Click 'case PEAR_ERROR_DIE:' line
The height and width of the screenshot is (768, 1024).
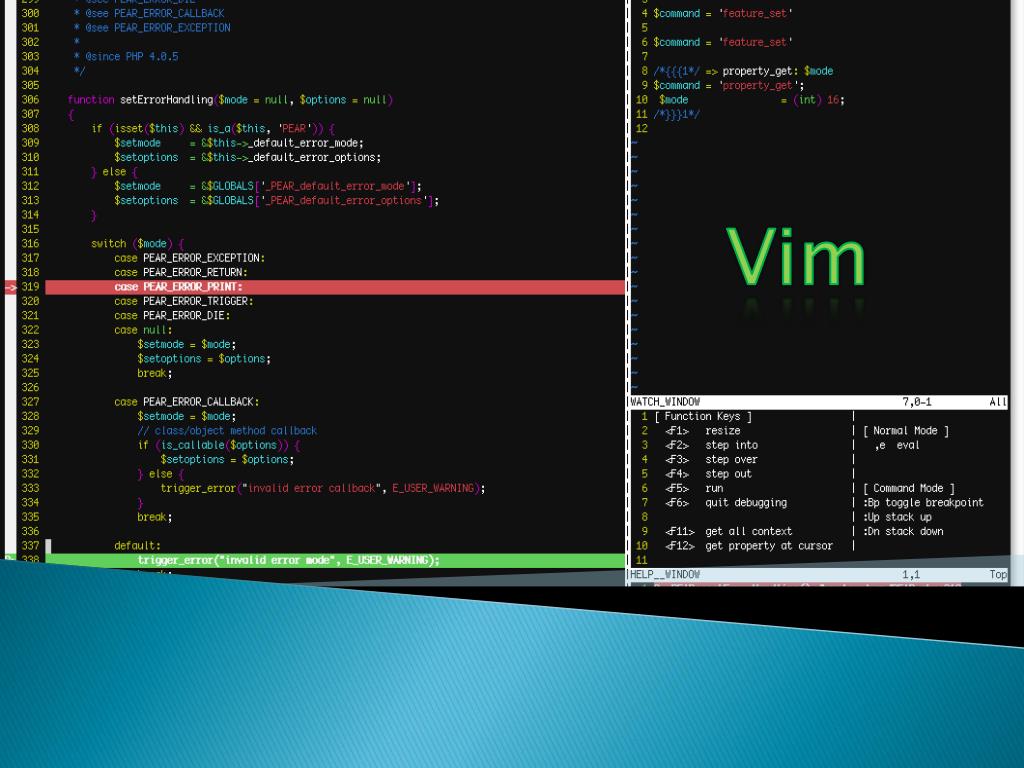pyautogui.click(x=172, y=315)
